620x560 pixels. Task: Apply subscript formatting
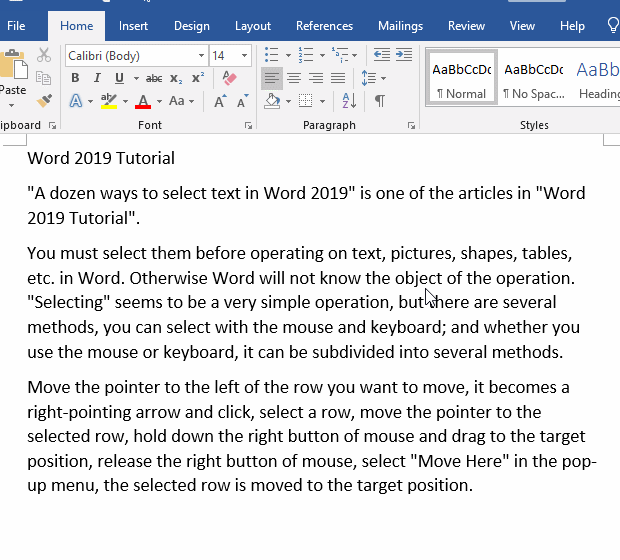(176, 78)
